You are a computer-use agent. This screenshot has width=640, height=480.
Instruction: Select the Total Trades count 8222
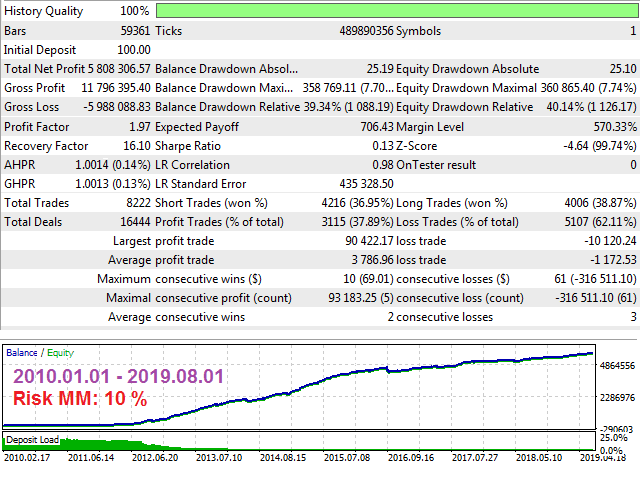(x=136, y=203)
